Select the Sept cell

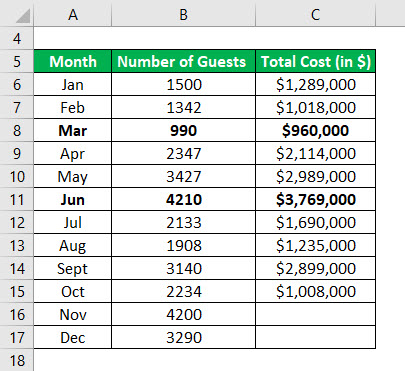(x=73, y=268)
